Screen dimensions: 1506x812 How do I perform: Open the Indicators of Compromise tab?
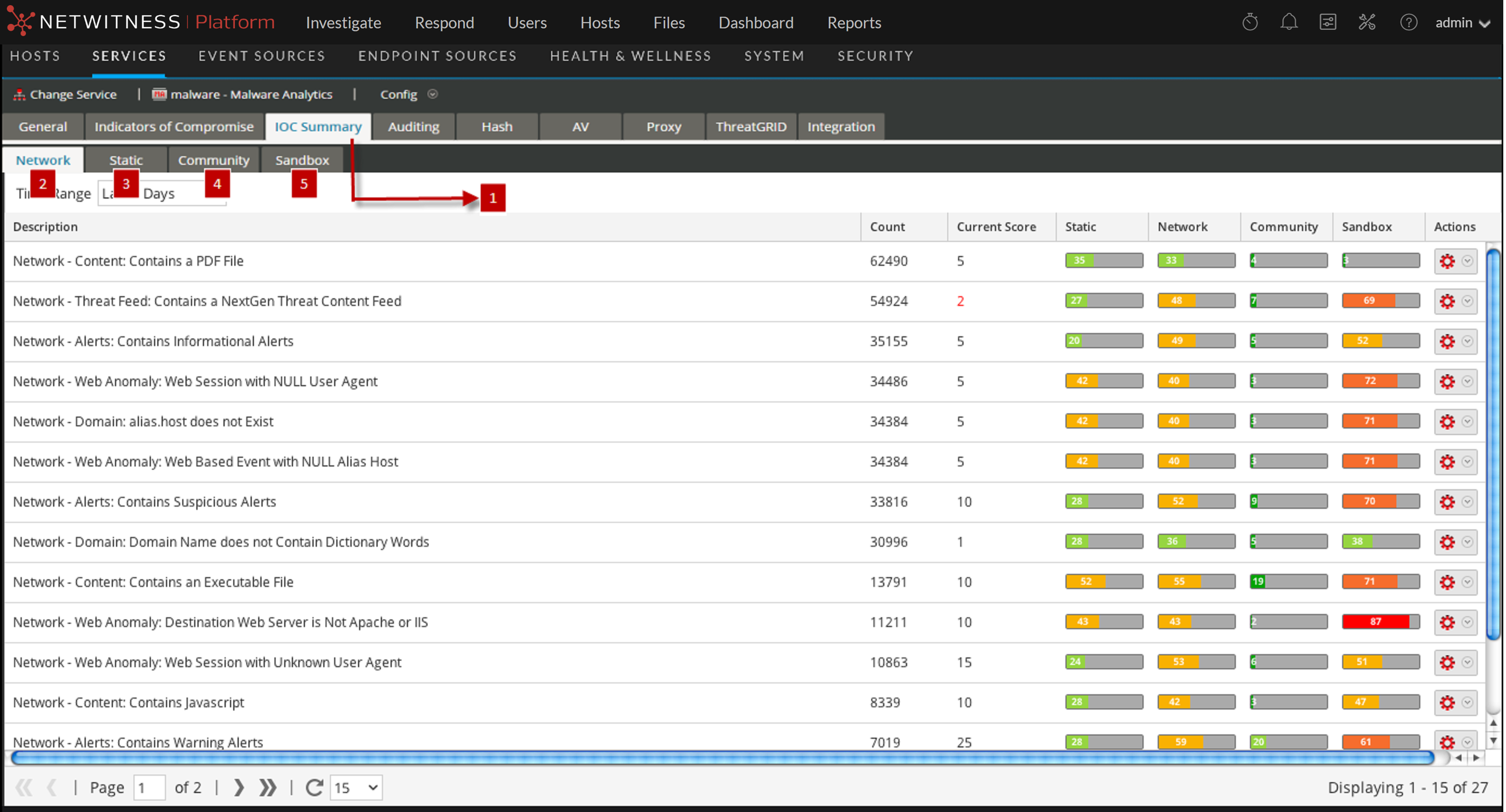pos(174,127)
